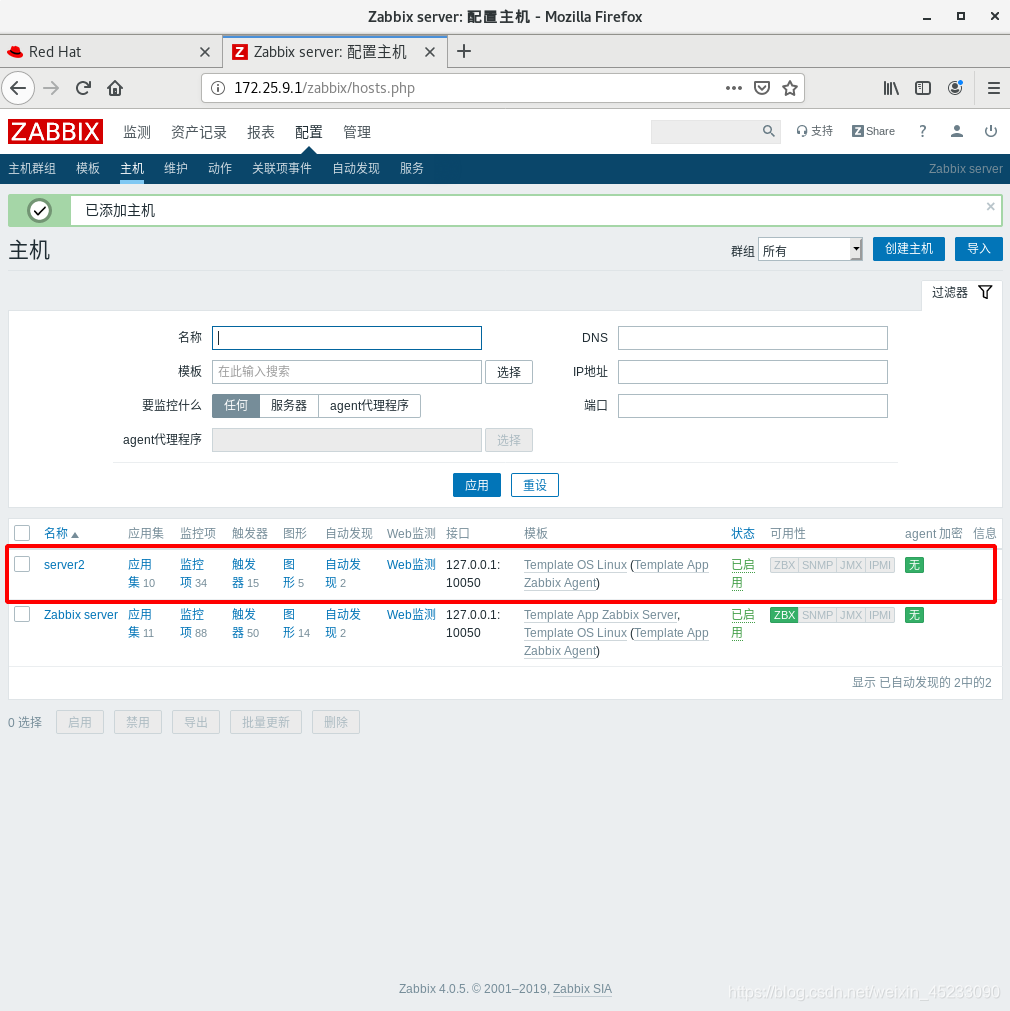The image size is (1010, 1011).
Task: Go to 自动发现 submenu
Action: (356, 168)
